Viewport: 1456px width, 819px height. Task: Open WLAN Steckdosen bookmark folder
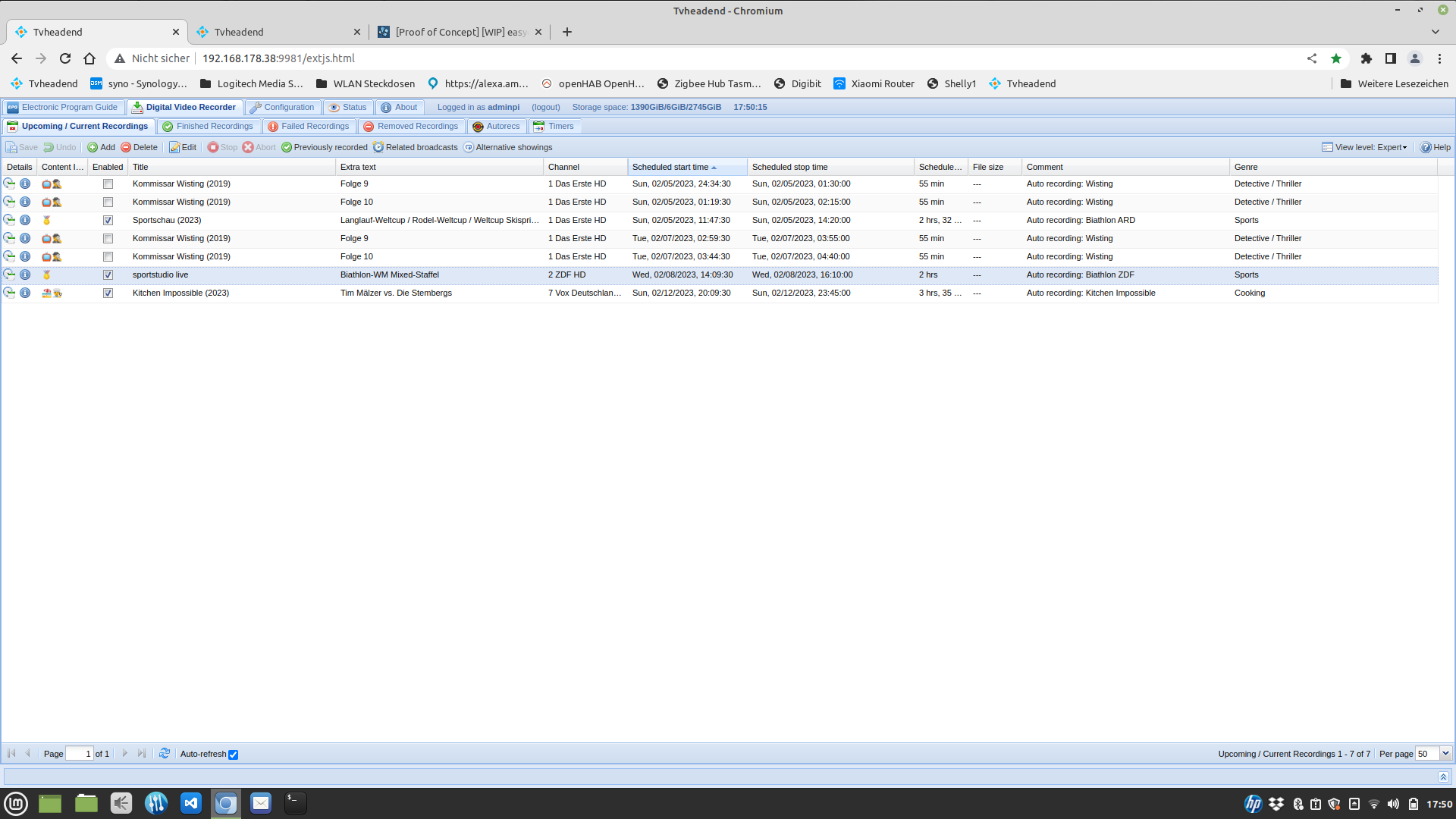point(365,83)
